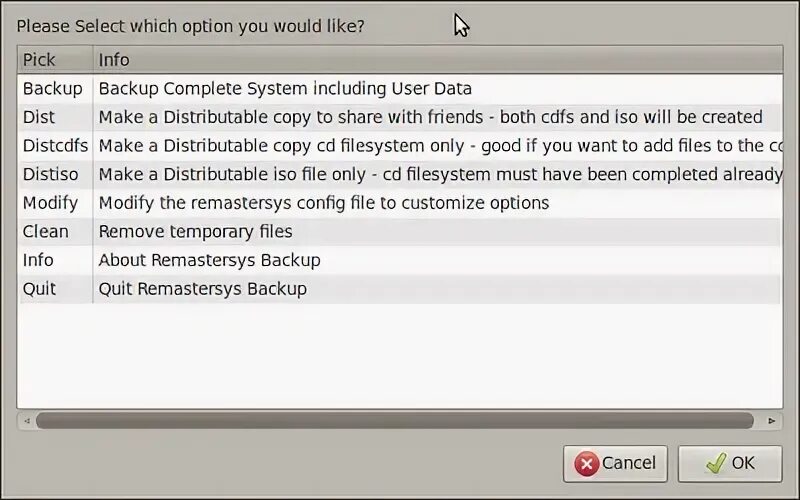Click the red Cancel icon
The height and width of the screenshot is (500, 800).
[x=587, y=464]
